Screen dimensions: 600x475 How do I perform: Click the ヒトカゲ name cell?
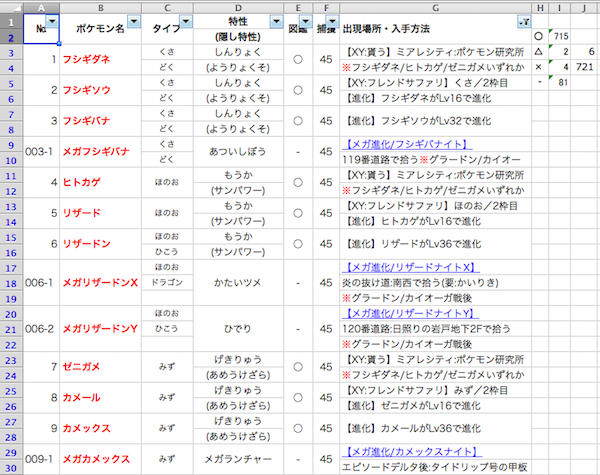[101, 183]
